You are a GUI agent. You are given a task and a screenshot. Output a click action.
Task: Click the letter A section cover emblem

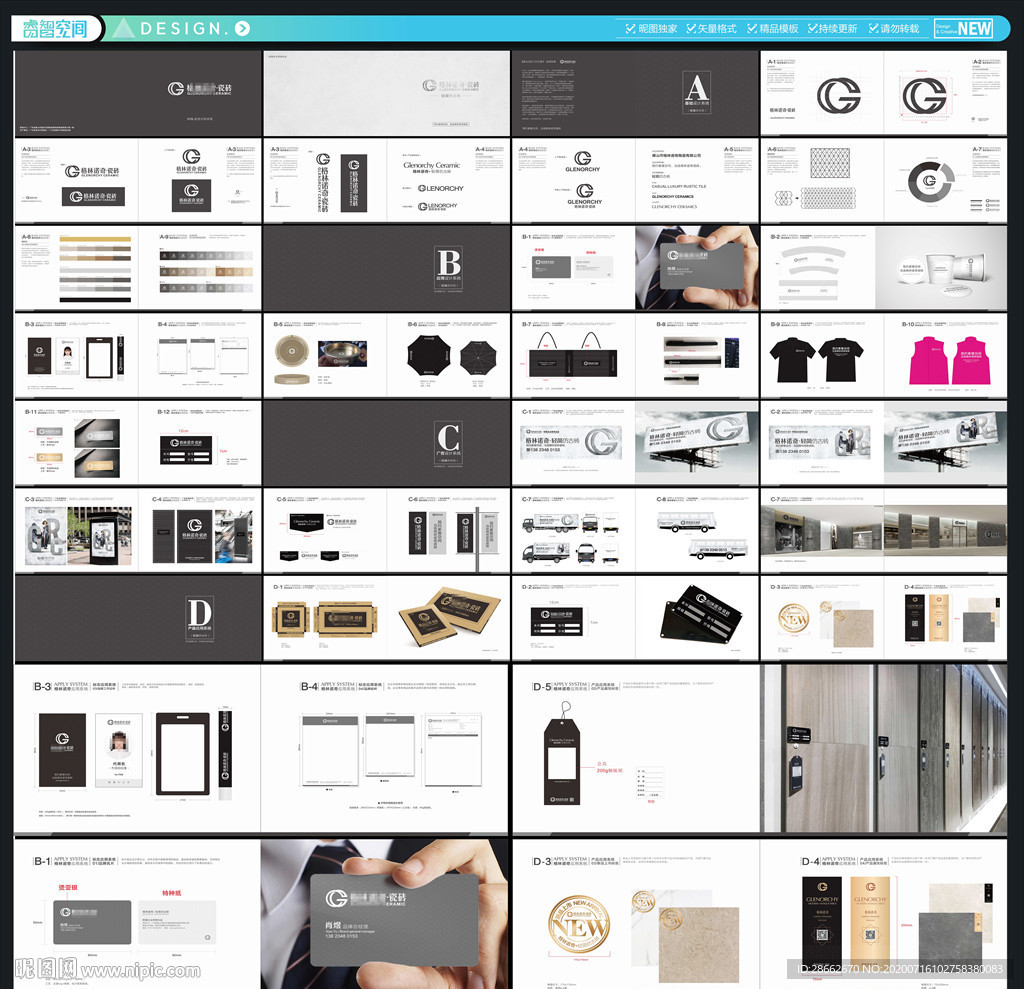(696, 88)
